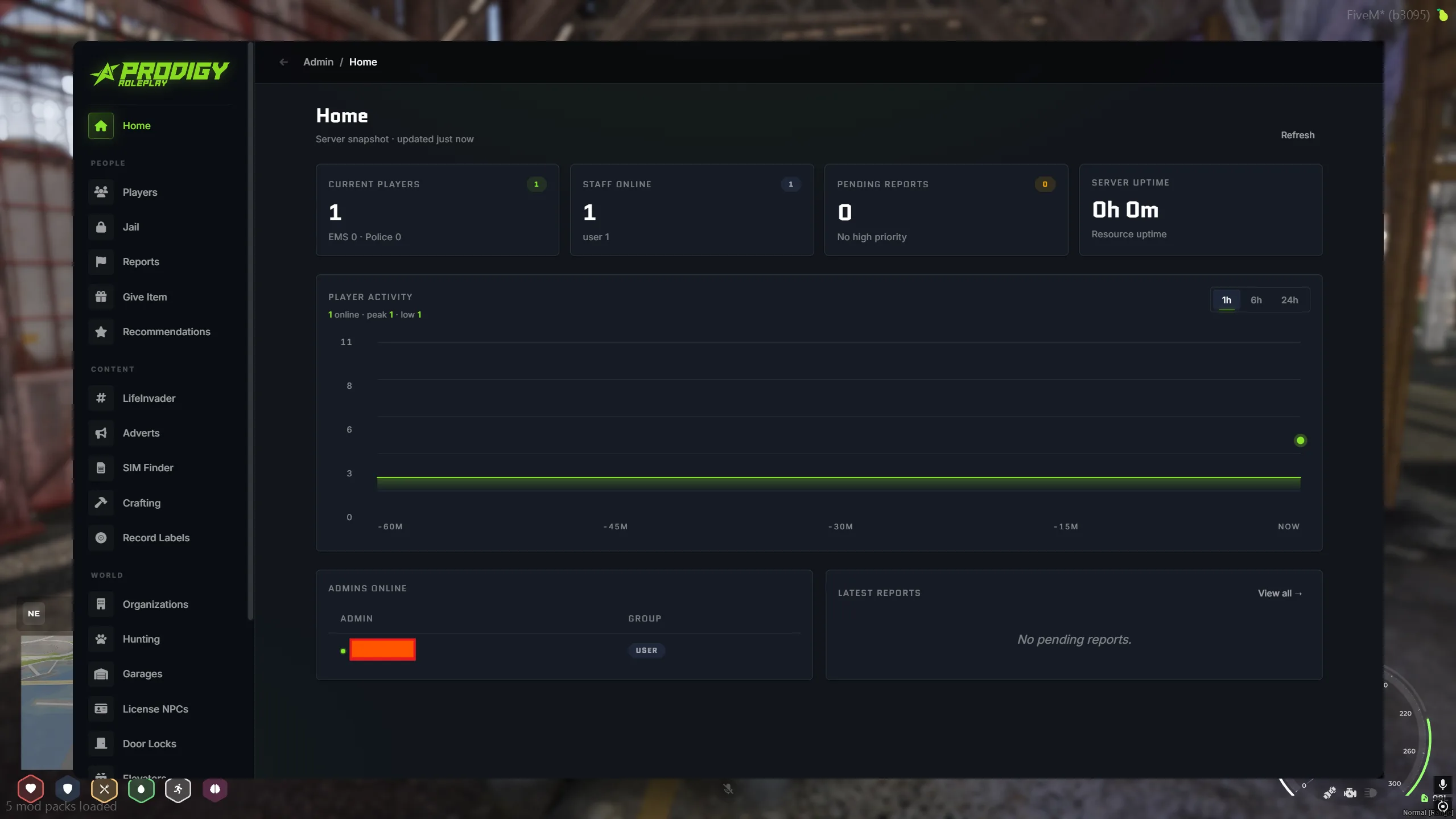
Task: Click the View all reports link
Action: [x=1280, y=593]
